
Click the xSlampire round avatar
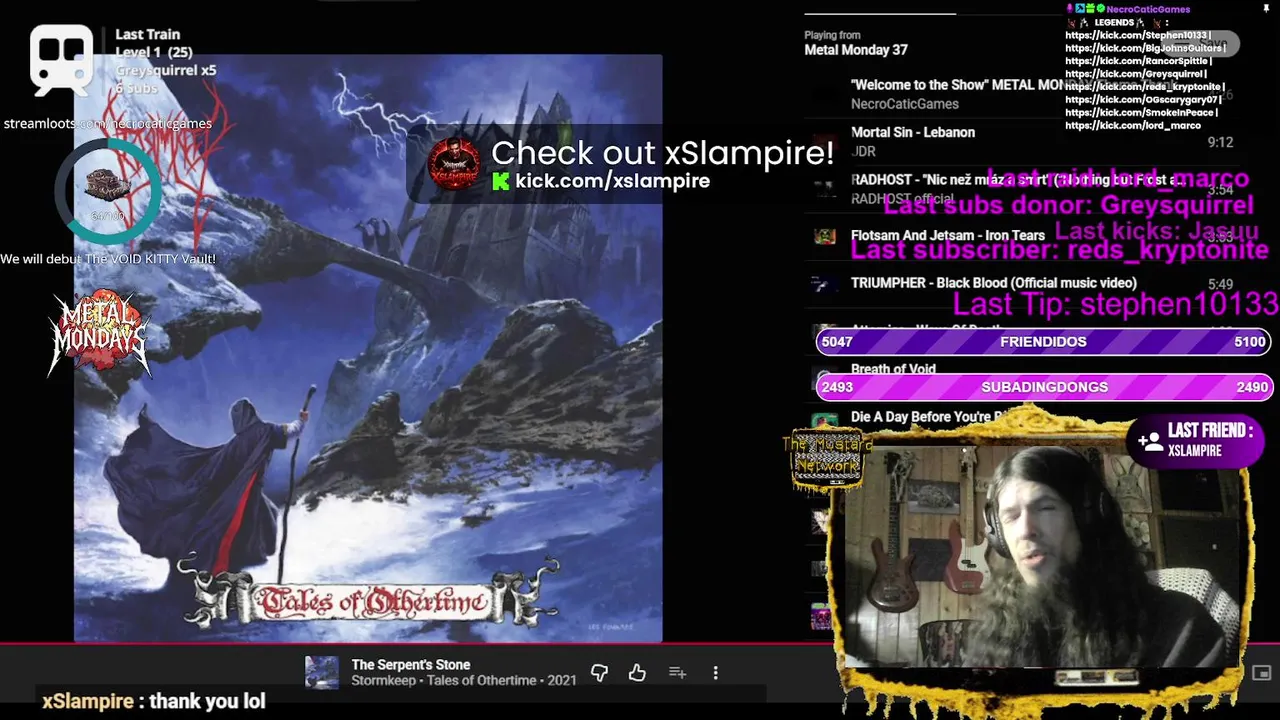(x=454, y=163)
